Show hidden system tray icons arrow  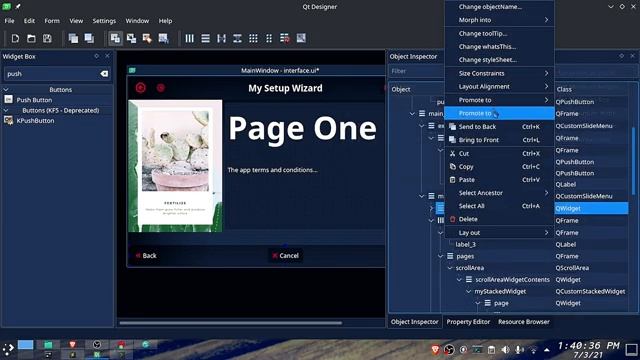click(x=547, y=350)
